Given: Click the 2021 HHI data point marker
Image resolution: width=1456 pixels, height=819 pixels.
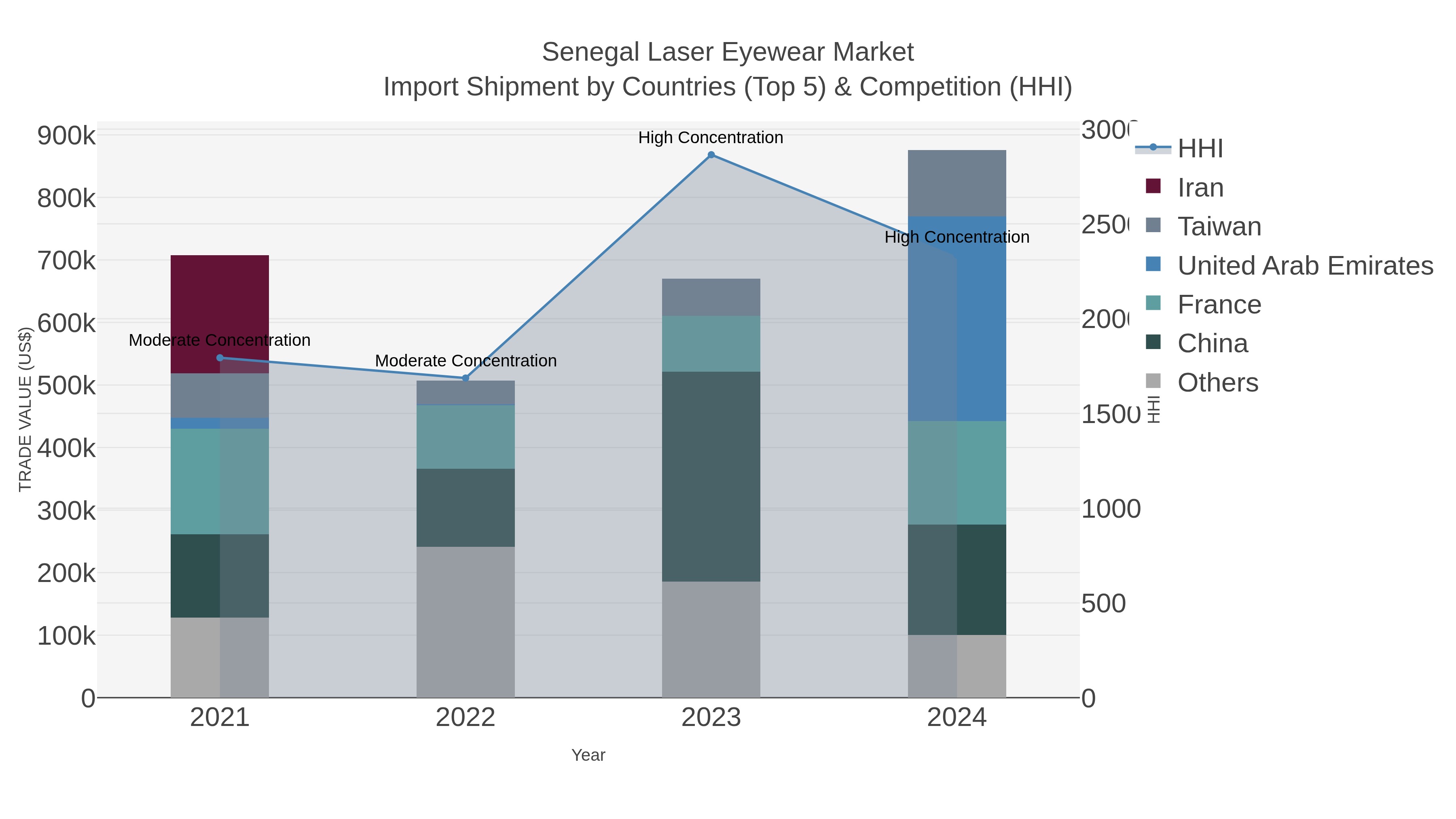Looking at the screenshot, I should [220, 358].
